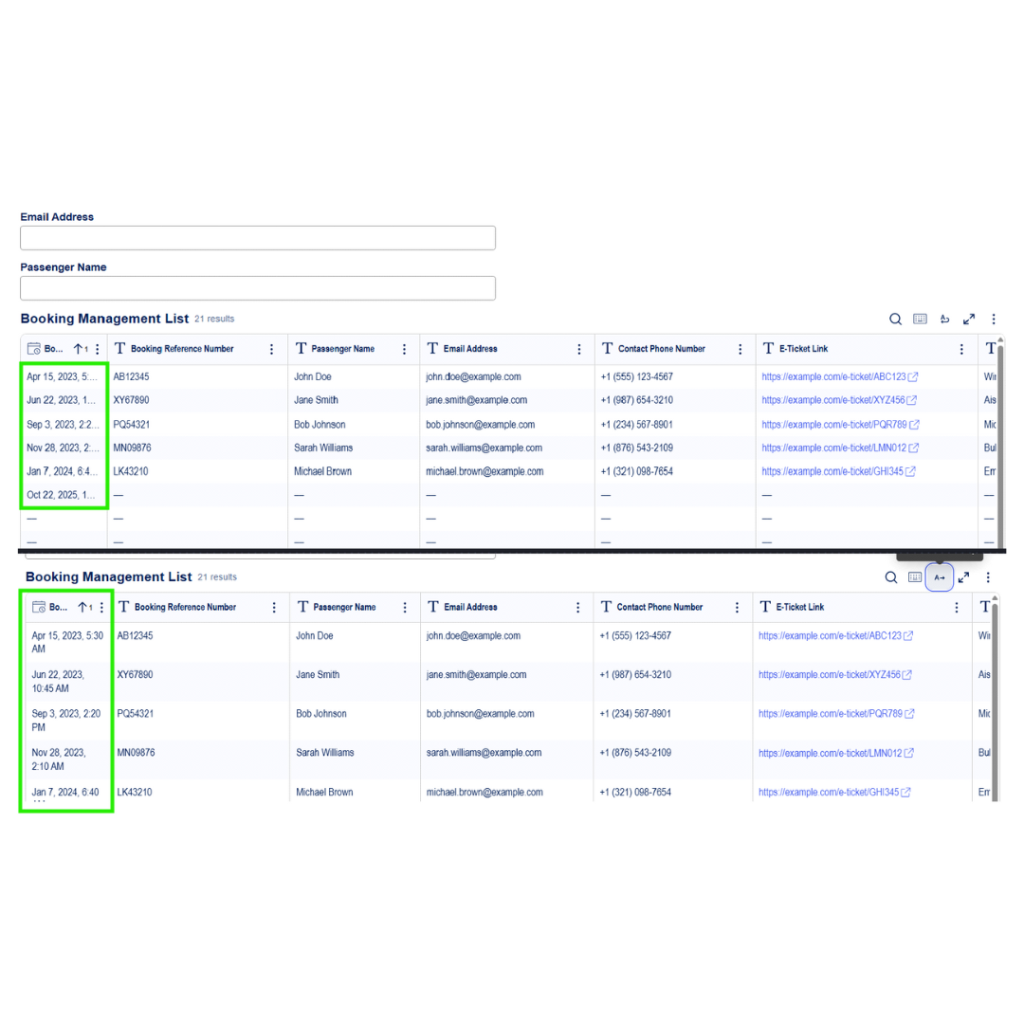1024x1024 pixels.
Task: Toggle sort arrow on upper table's date column
Action: tap(80, 349)
